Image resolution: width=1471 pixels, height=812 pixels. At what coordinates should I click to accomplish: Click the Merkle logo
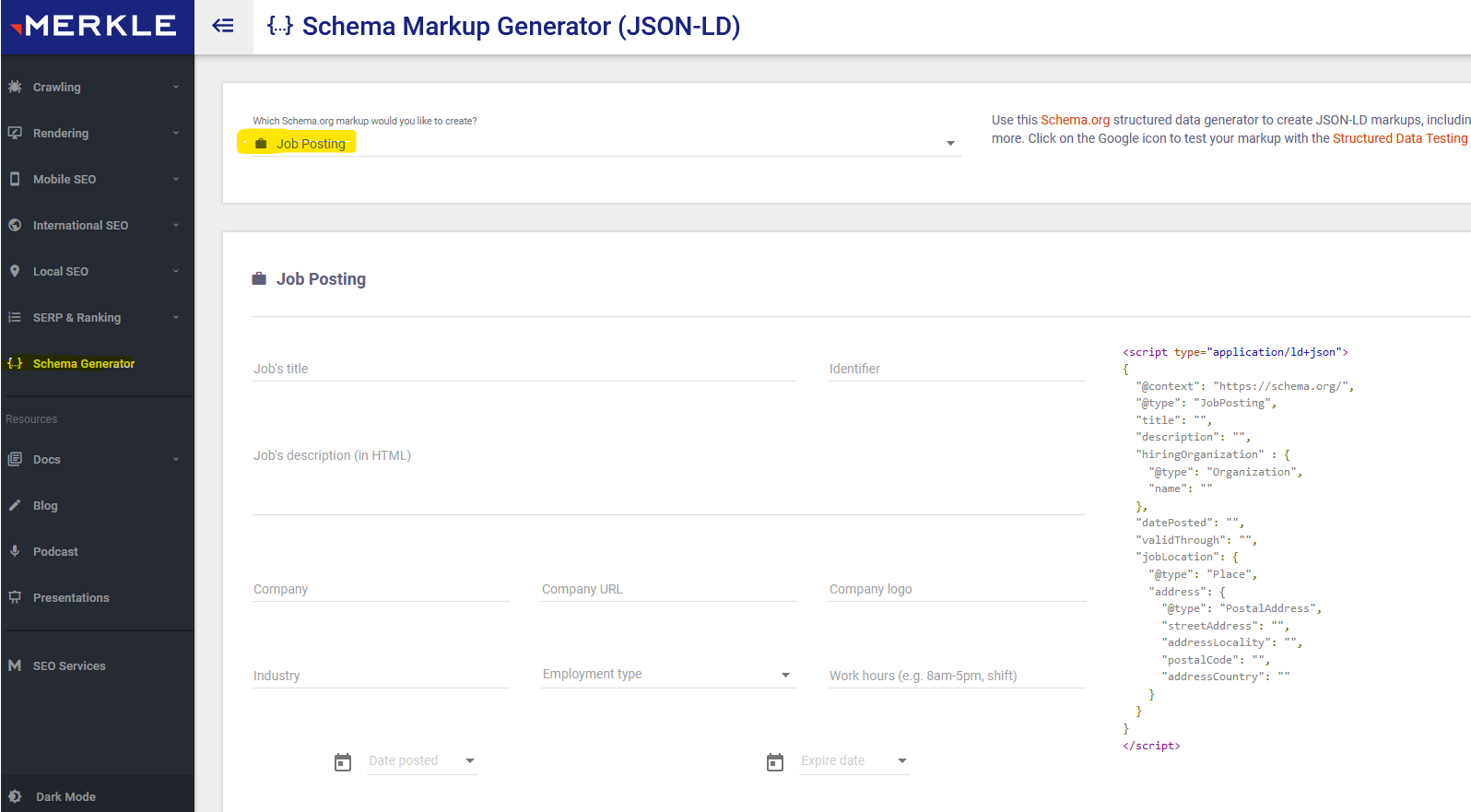click(x=94, y=26)
